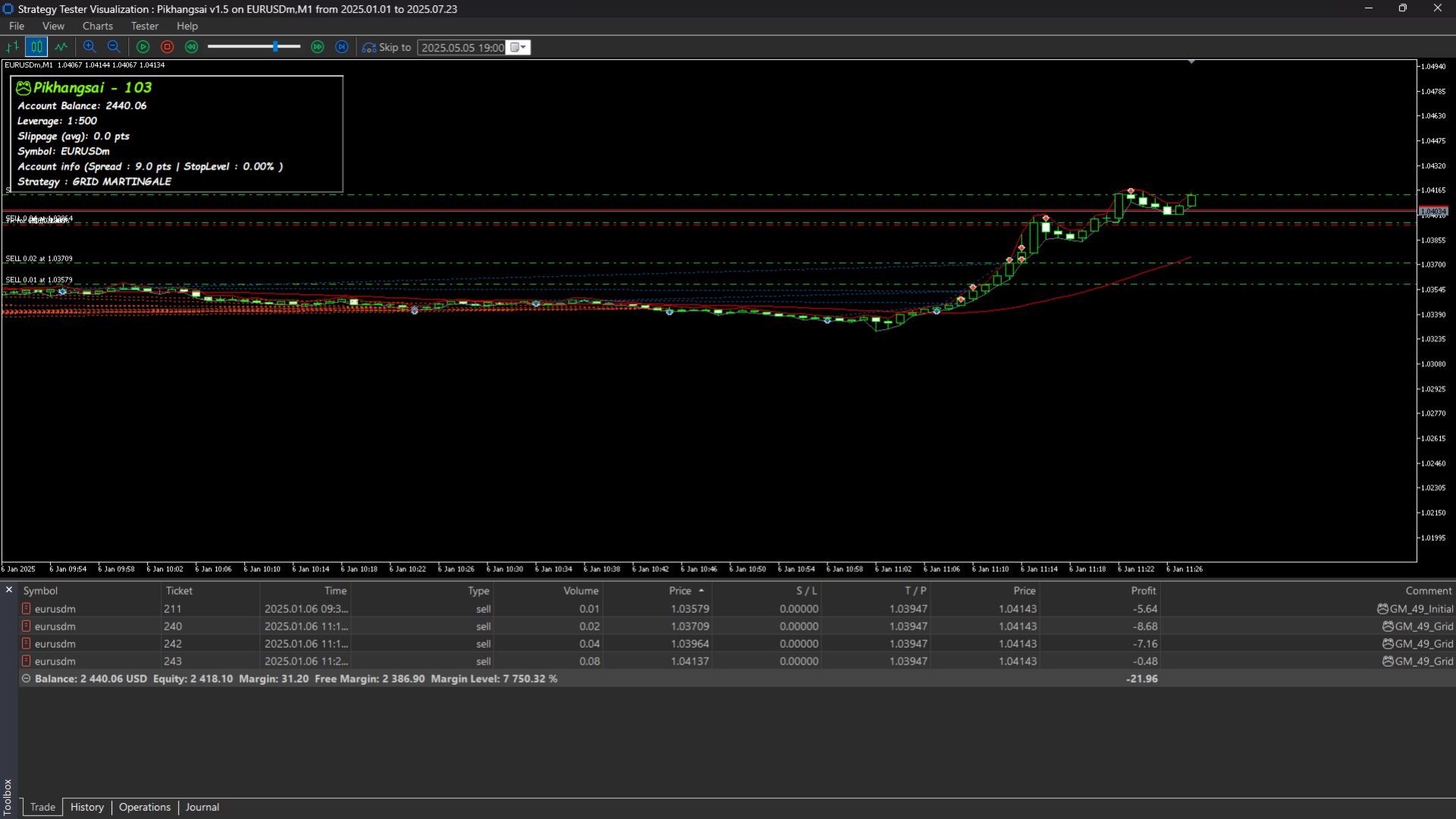Zoom in the chart
This screenshot has height=819, width=1456.
tap(89, 47)
